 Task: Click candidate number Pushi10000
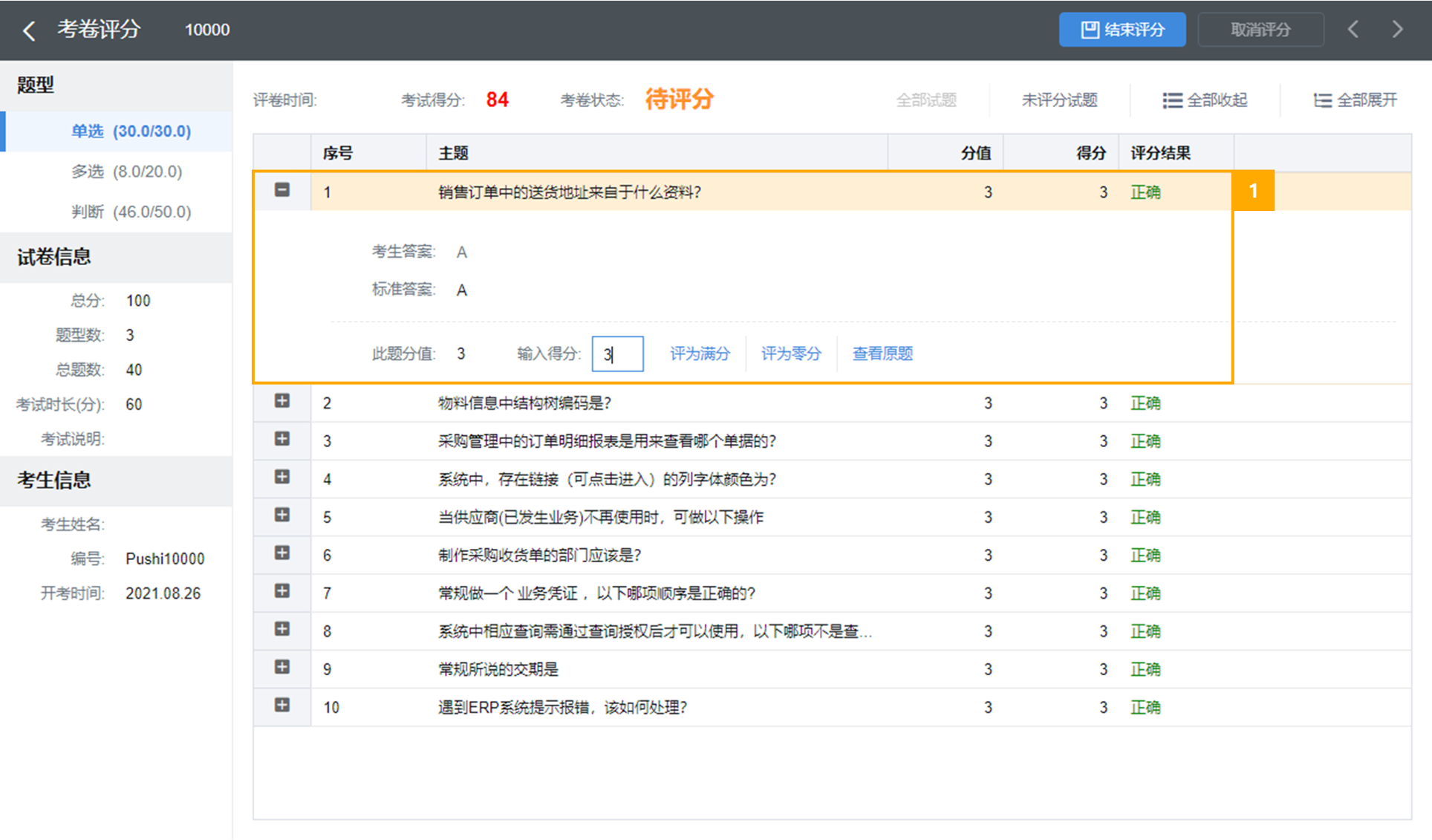tap(165, 559)
